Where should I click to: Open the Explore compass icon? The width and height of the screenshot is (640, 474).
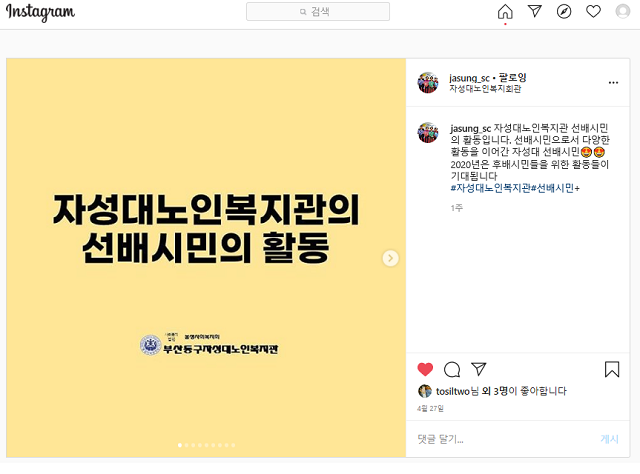tap(564, 11)
